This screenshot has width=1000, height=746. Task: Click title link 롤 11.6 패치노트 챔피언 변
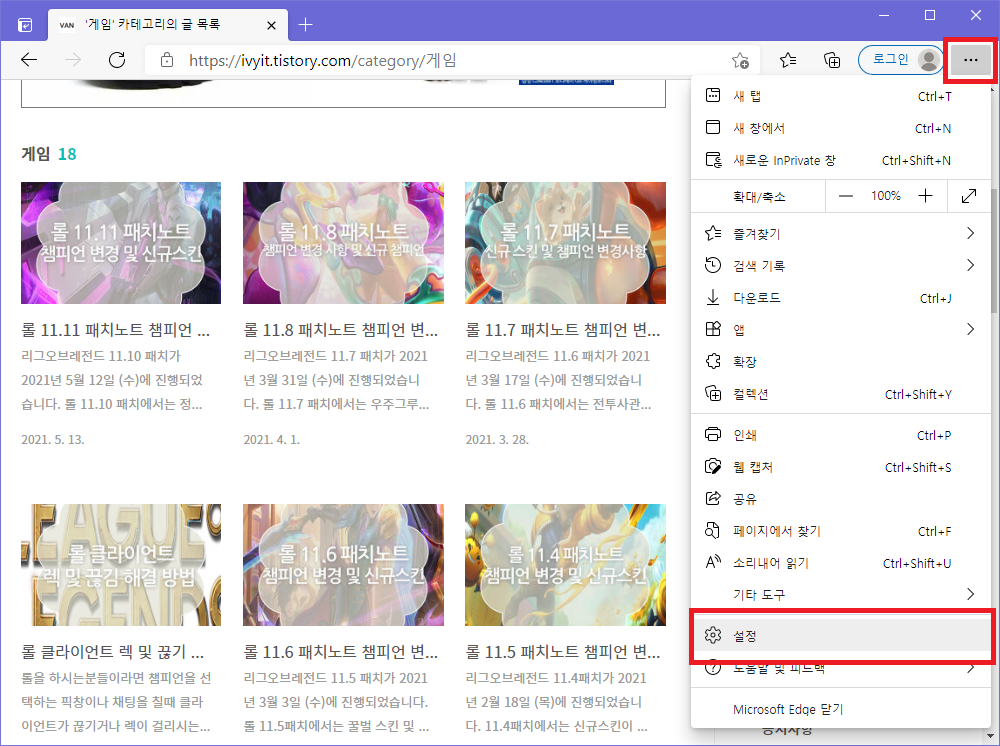(341, 652)
